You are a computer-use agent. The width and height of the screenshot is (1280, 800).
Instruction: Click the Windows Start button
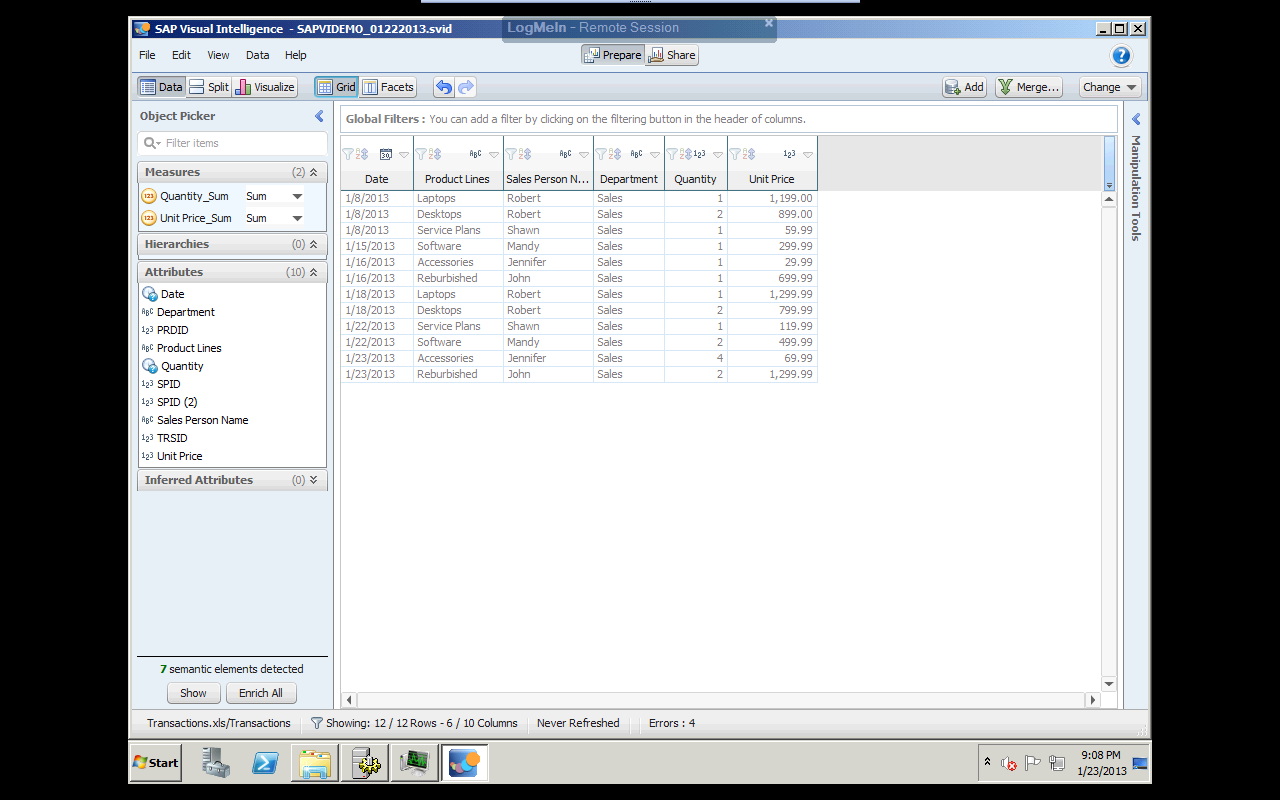(x=156, y=763)
